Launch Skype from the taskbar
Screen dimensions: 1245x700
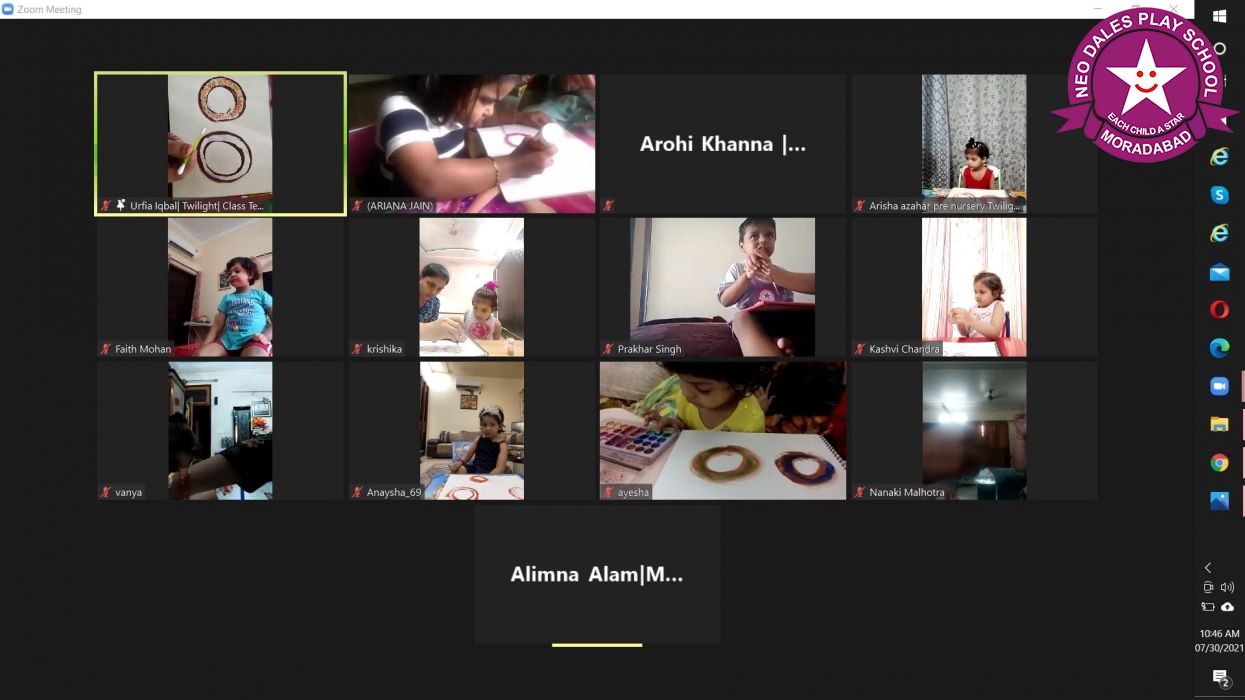(x=1219, y=195)
